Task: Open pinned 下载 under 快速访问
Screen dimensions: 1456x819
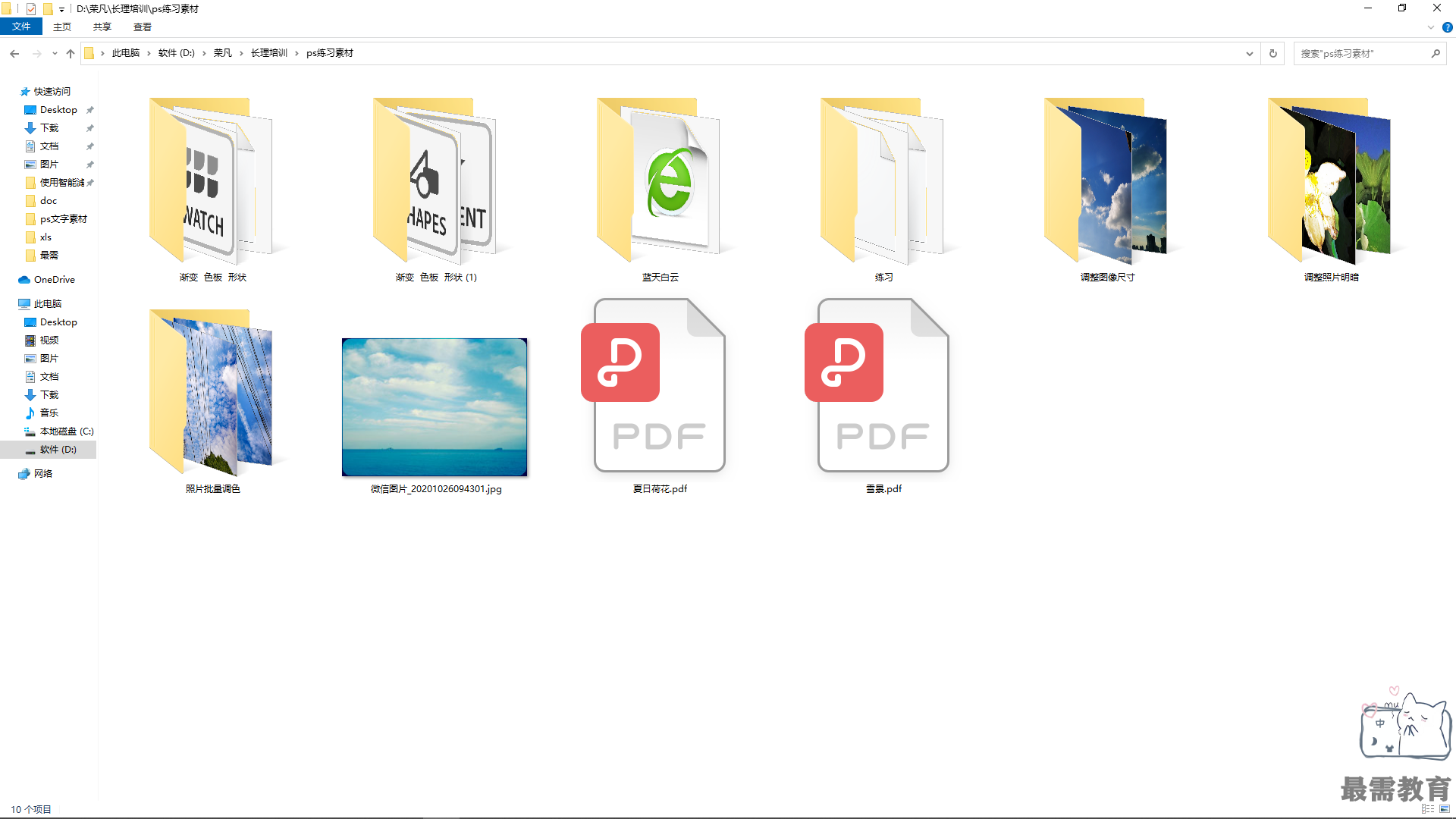Action: click(x=49, y=128)
